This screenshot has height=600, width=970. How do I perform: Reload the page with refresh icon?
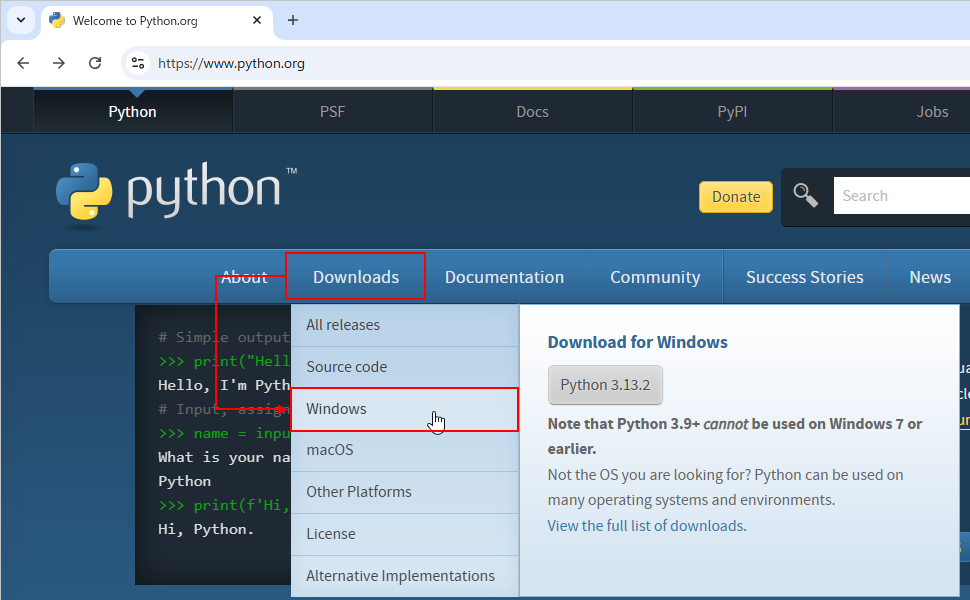(x=95, y=63)
